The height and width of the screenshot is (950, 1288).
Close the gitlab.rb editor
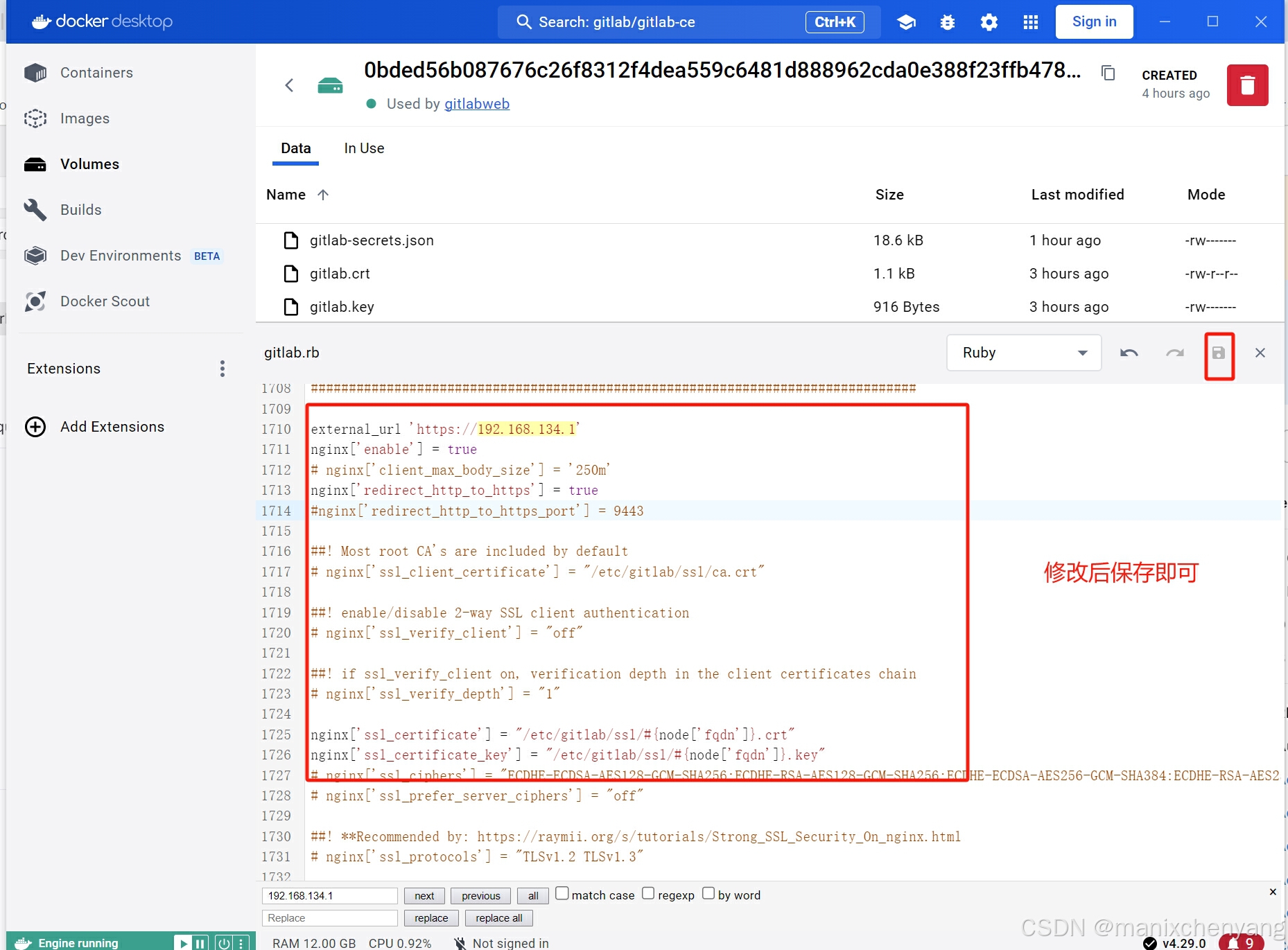coord(1260,353)
